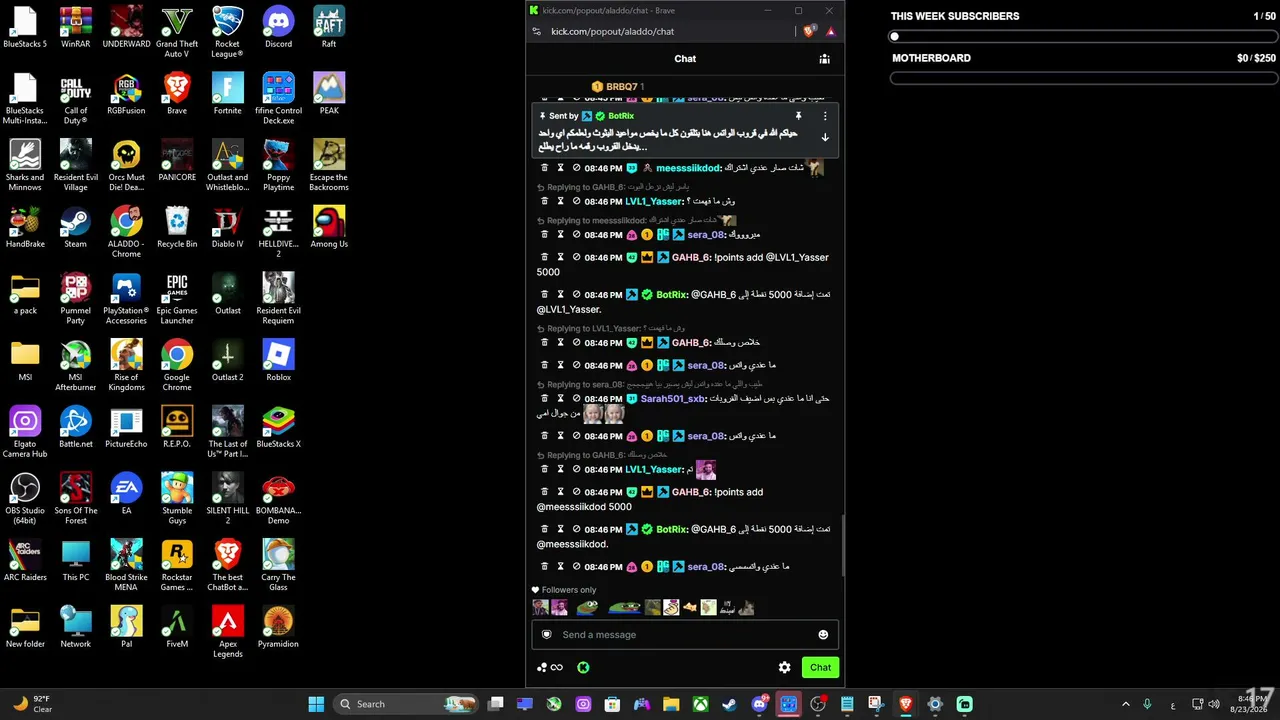Open the Fortnite desktop shortcut
The image size is (1280, 720).
[227, 94]
